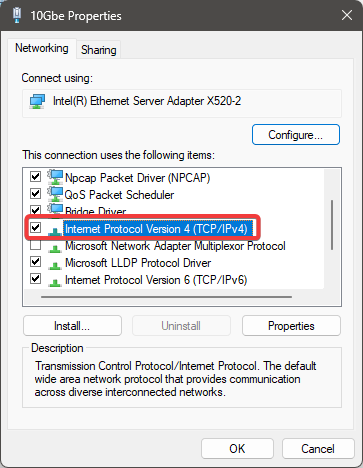
Task: Open Properties for the selected item
Action: click(x=291, y=326)
